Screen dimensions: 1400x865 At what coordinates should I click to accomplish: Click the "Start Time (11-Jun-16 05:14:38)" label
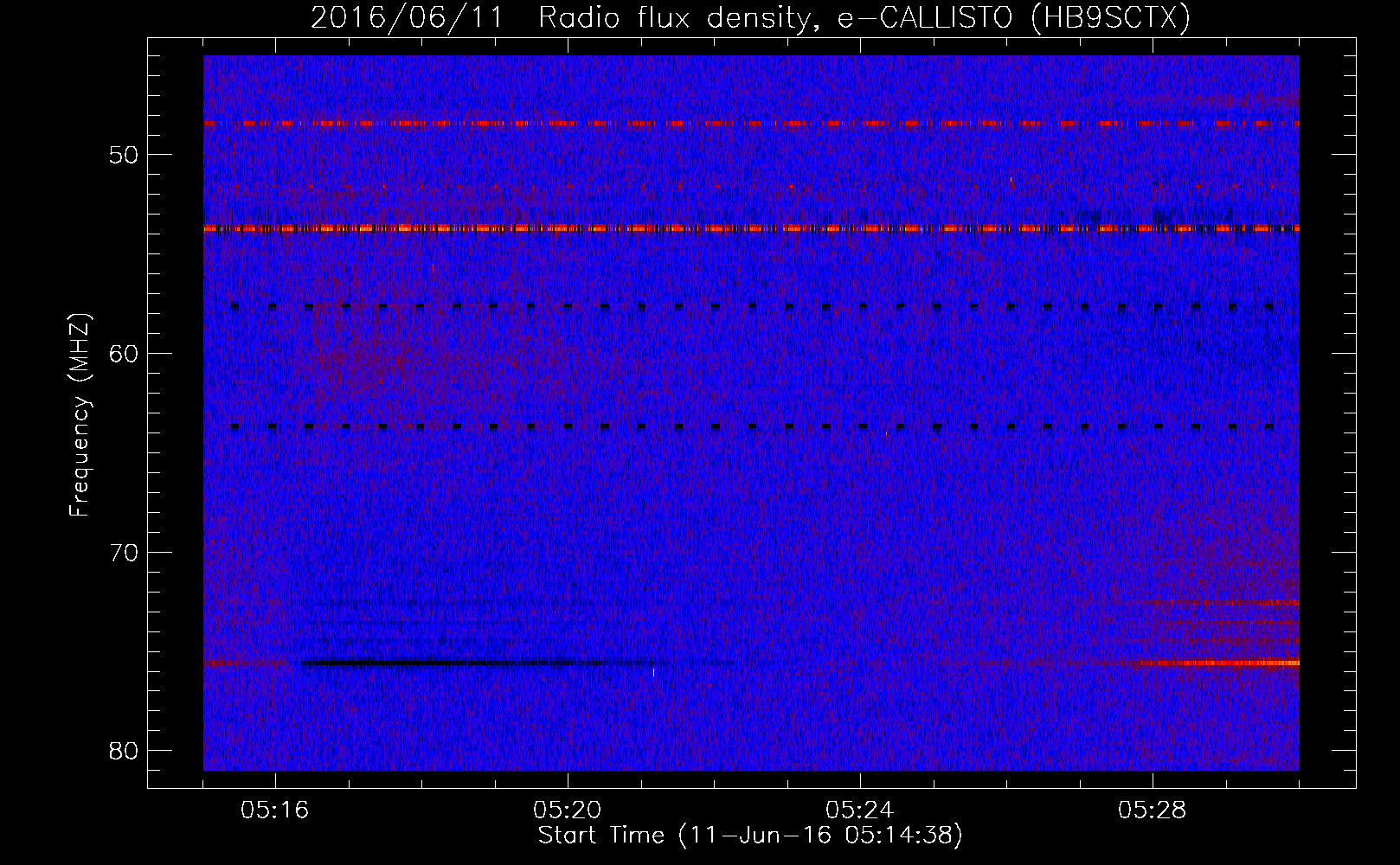(x=750, y=836)
